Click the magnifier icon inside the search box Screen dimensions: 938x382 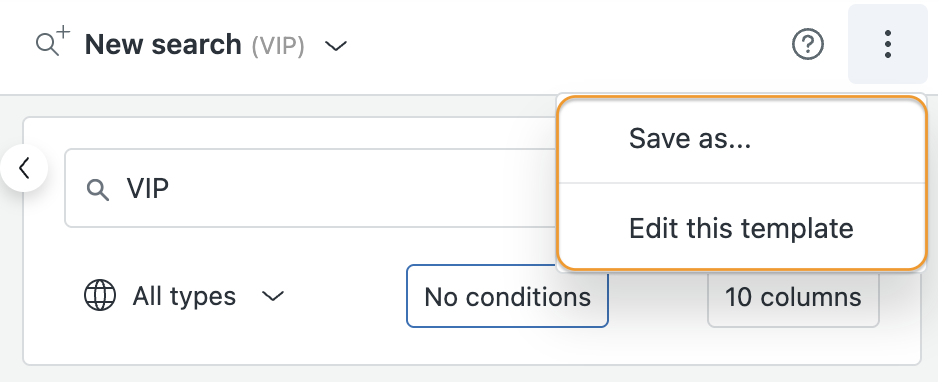[x=98, y=190]
